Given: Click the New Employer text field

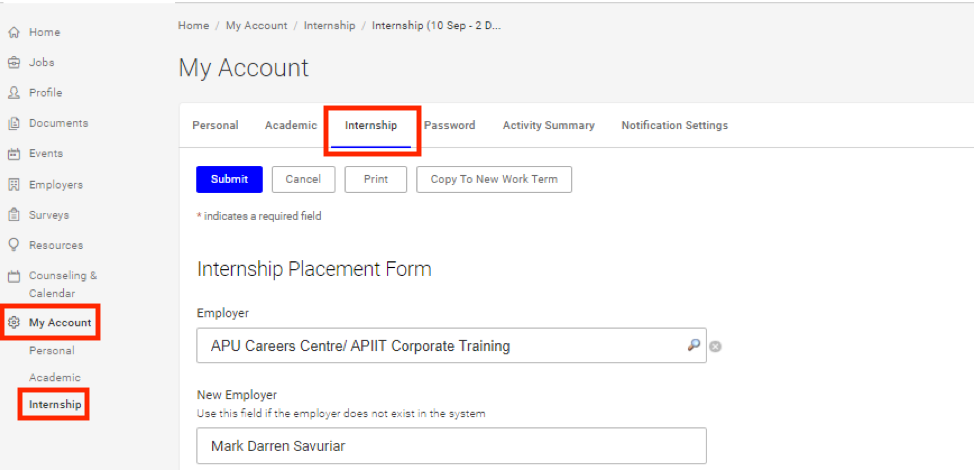Looking at the screenshot, I should point(451,445).
